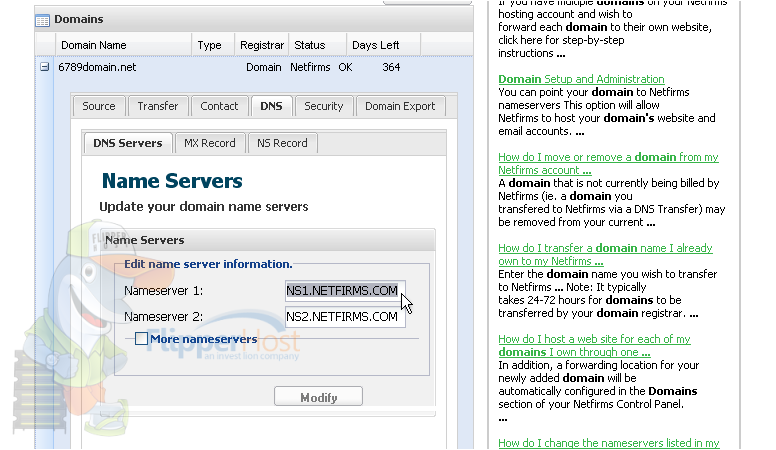
Task: Sort by Domain Name column header
Action: tap(123, 45)
